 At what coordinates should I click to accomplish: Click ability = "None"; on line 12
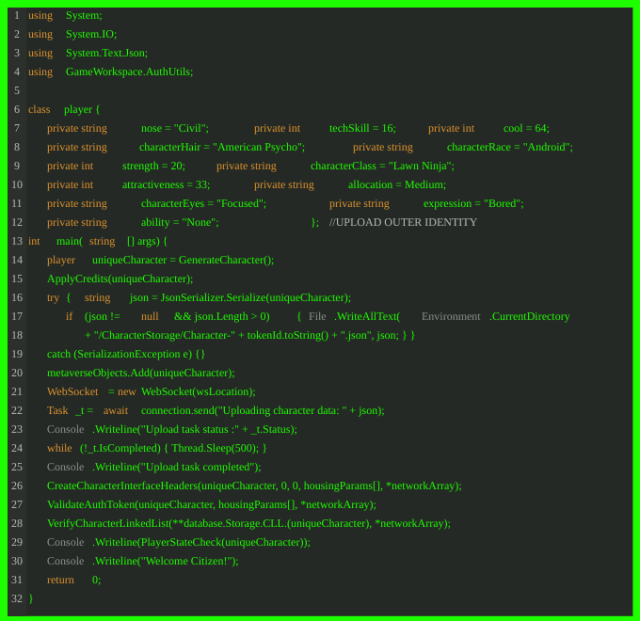pyautogui.click(x=180, y=222)
